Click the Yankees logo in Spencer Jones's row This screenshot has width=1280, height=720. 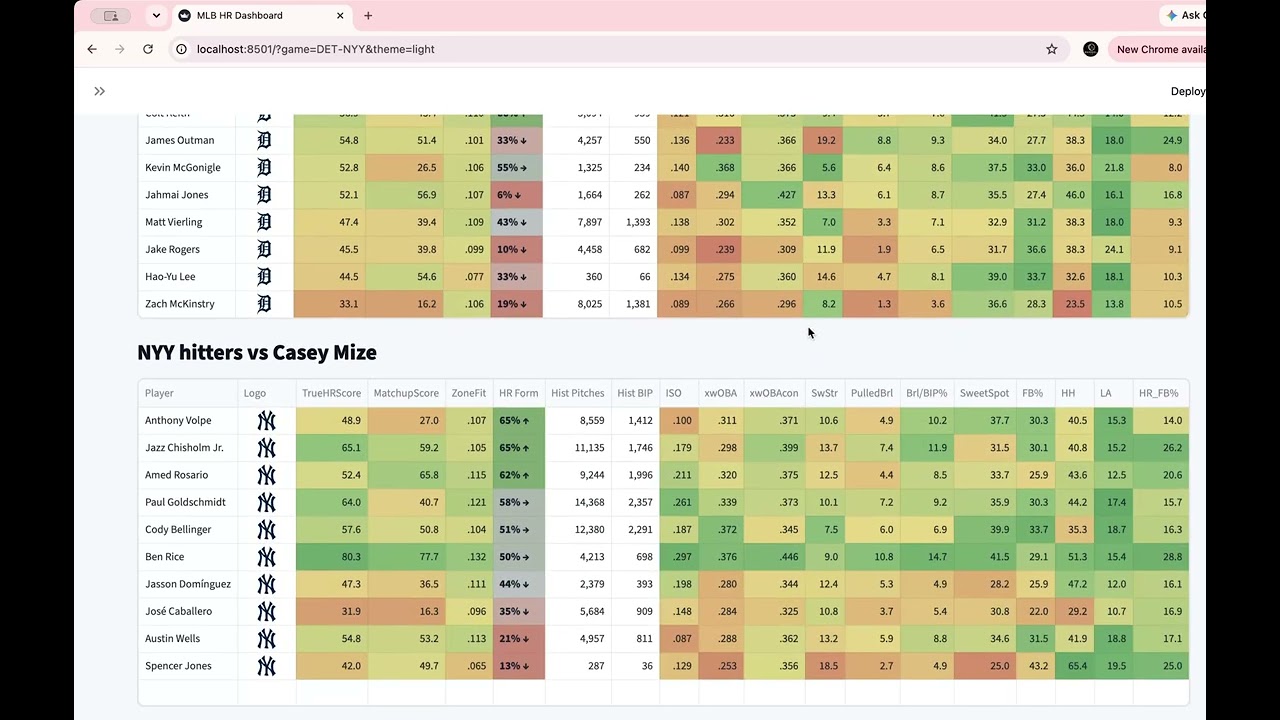coord(266,666)
